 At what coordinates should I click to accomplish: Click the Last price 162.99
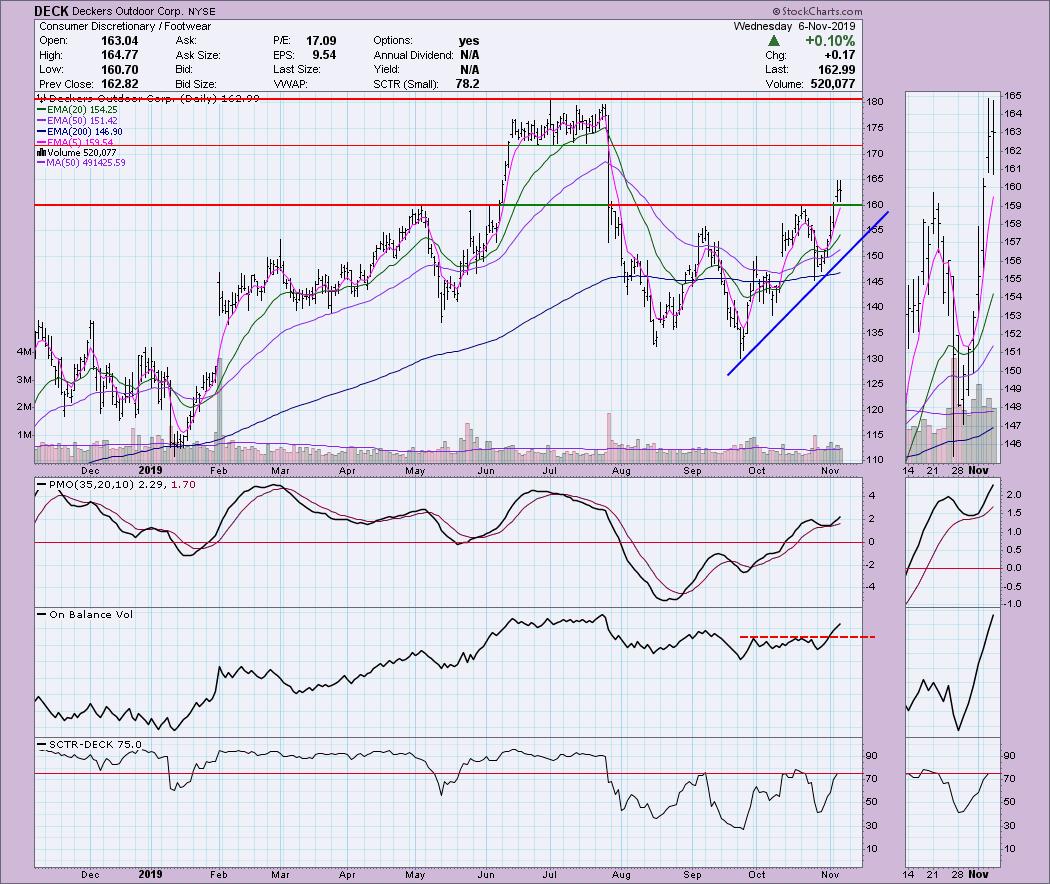[x=836, y=70]
